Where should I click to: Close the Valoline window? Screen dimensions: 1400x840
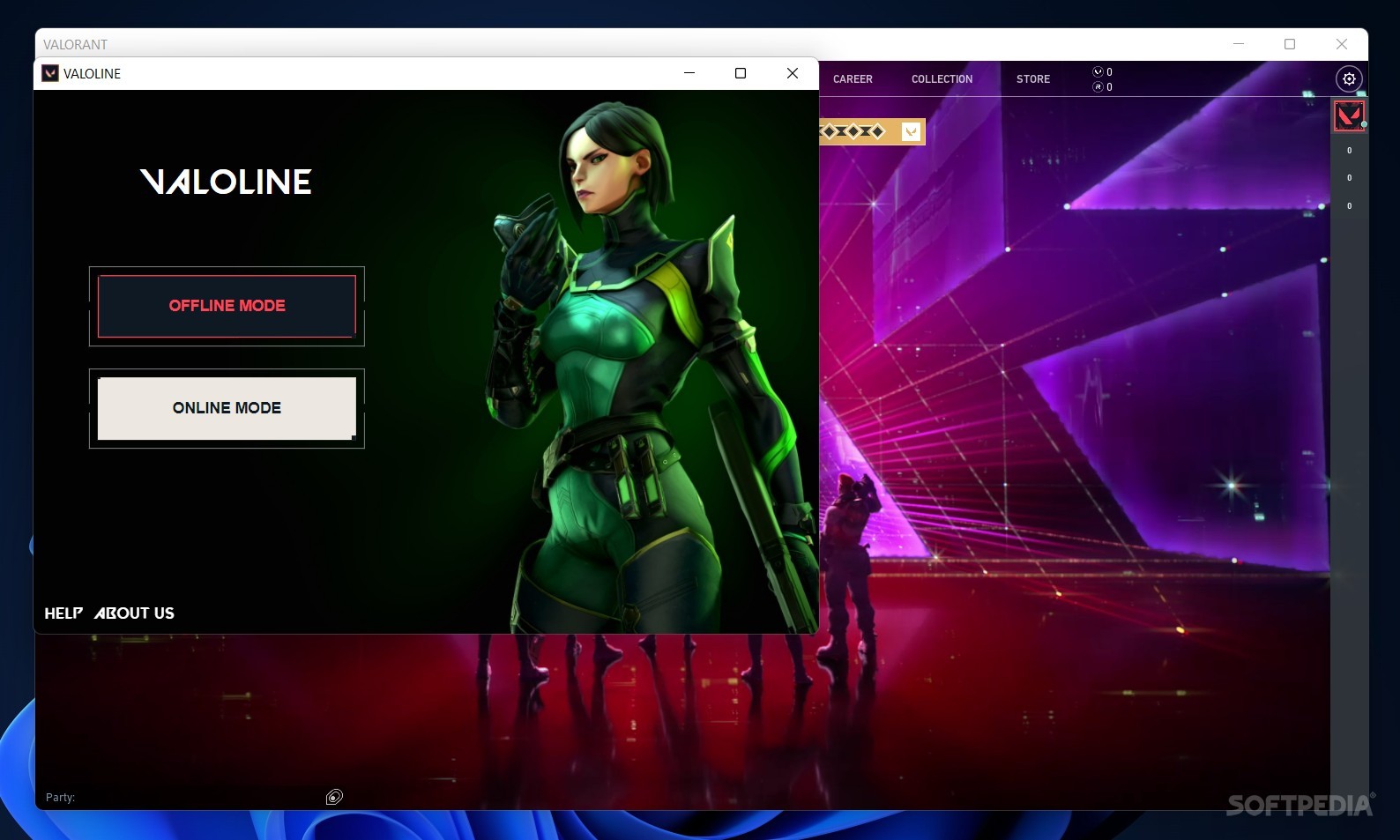793,73
